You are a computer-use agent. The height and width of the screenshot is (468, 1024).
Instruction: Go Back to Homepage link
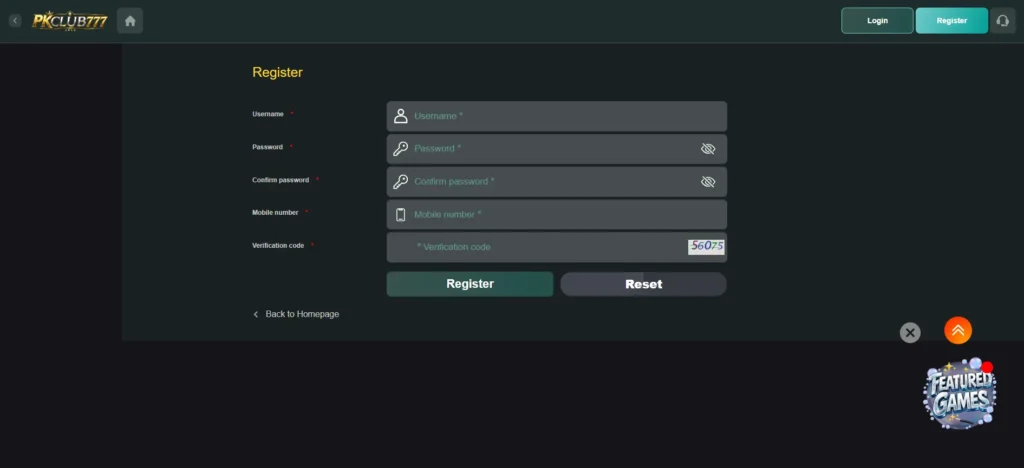[296, 314]
